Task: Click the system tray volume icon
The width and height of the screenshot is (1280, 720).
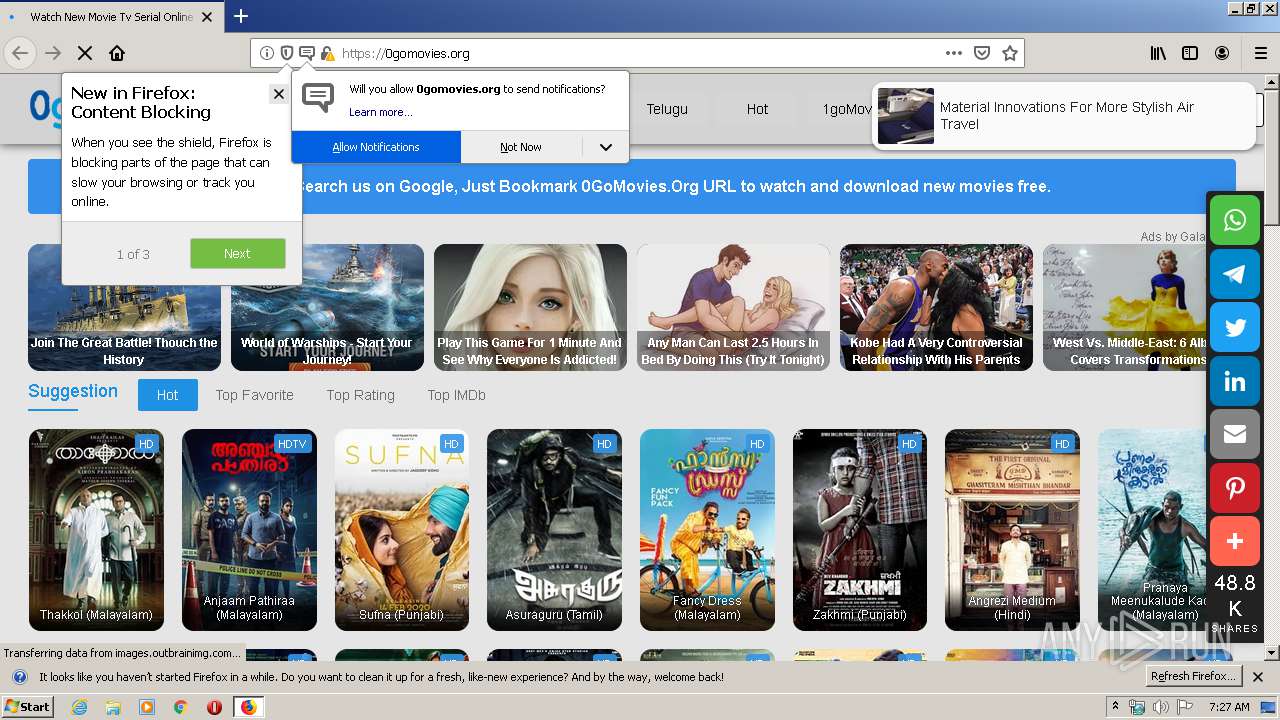Action: coord(1161,707)
